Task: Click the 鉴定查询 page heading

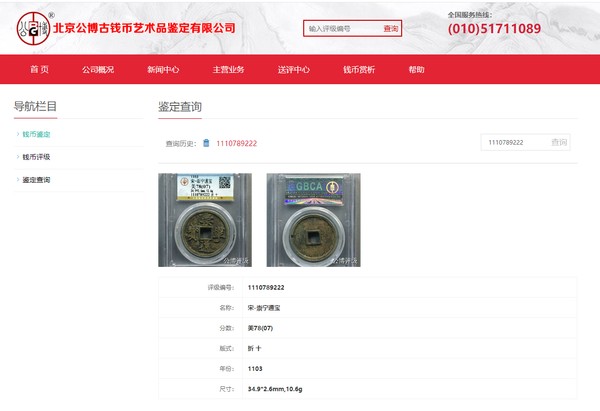Action: 180,107
